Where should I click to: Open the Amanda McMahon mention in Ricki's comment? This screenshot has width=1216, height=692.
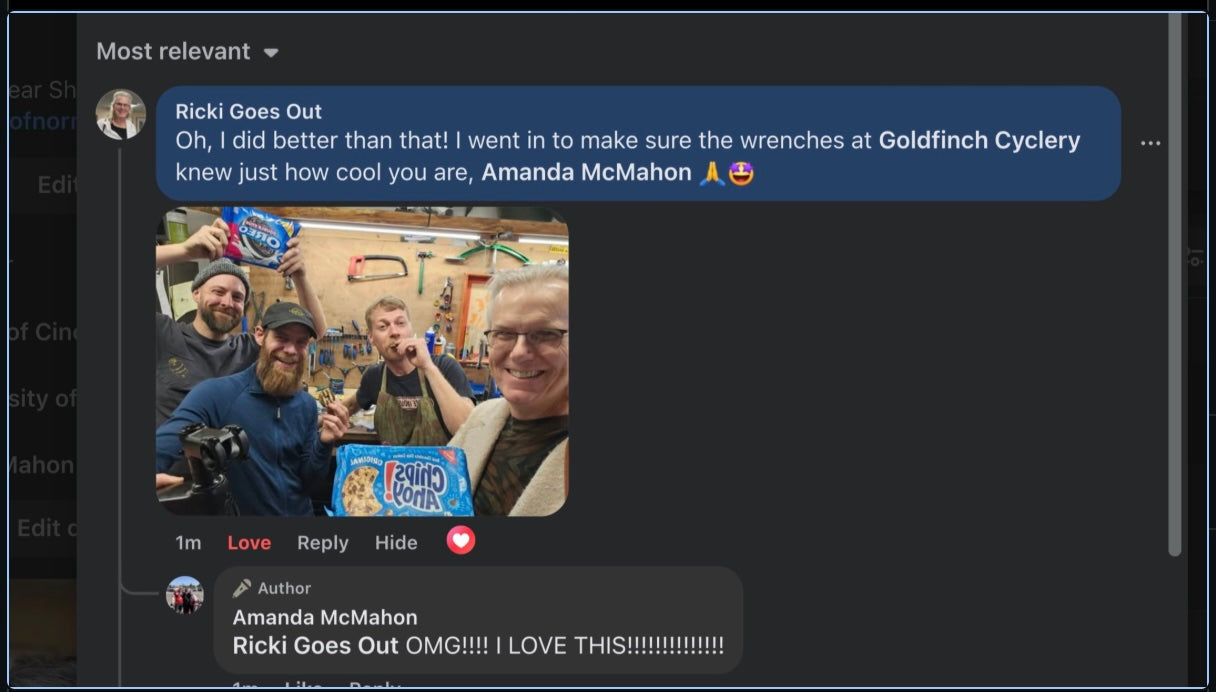coord(586,172)
